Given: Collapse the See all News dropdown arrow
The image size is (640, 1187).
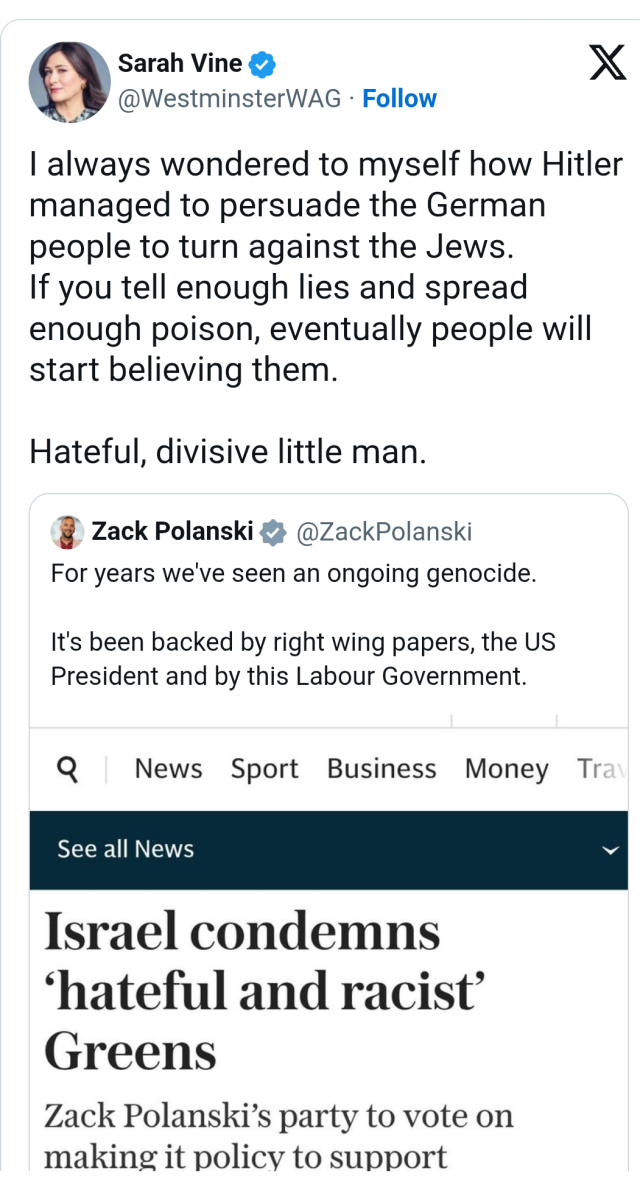Looking at the screenshot, I should (x=610, y=849).
